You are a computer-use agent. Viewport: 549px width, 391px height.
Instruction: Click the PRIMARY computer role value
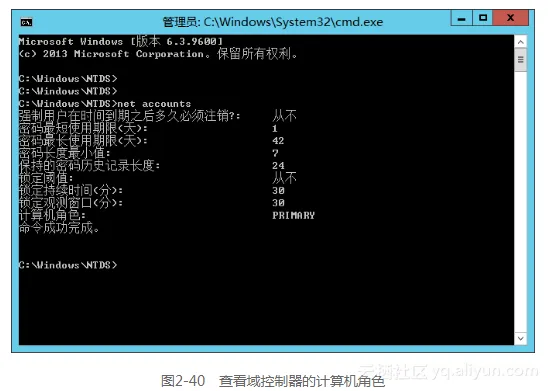(x=293, y=215)
